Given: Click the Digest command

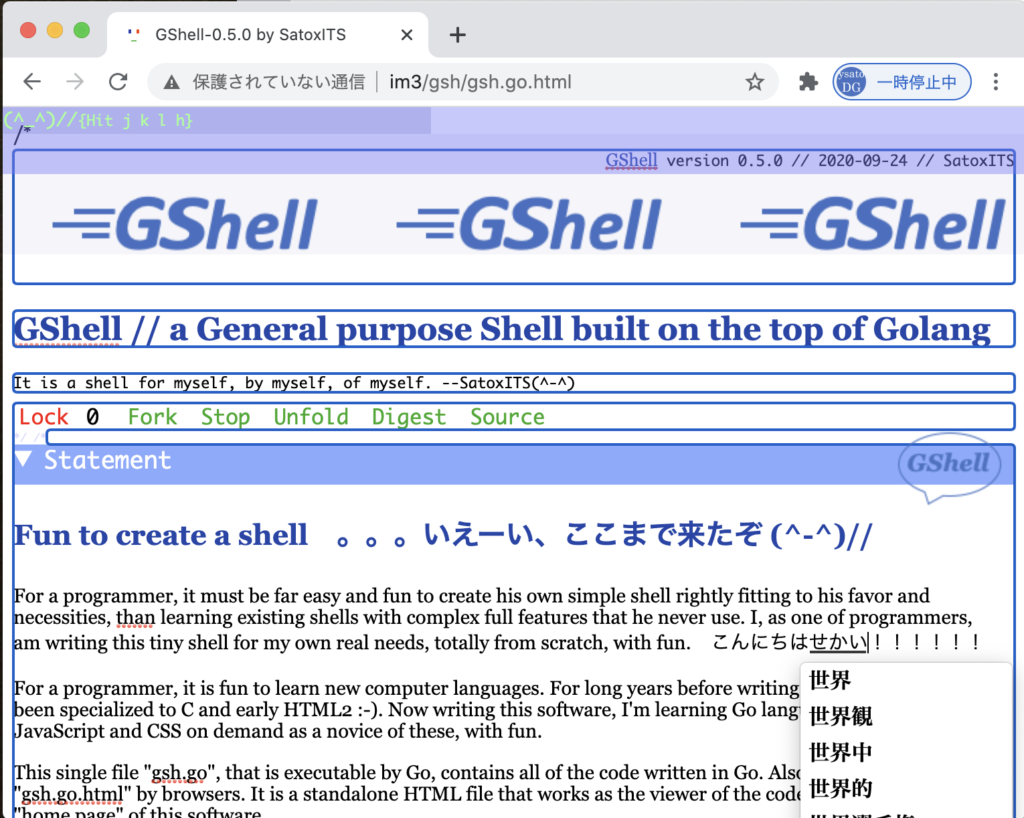Looking at the screenshot, I should (x=409, y=417).
